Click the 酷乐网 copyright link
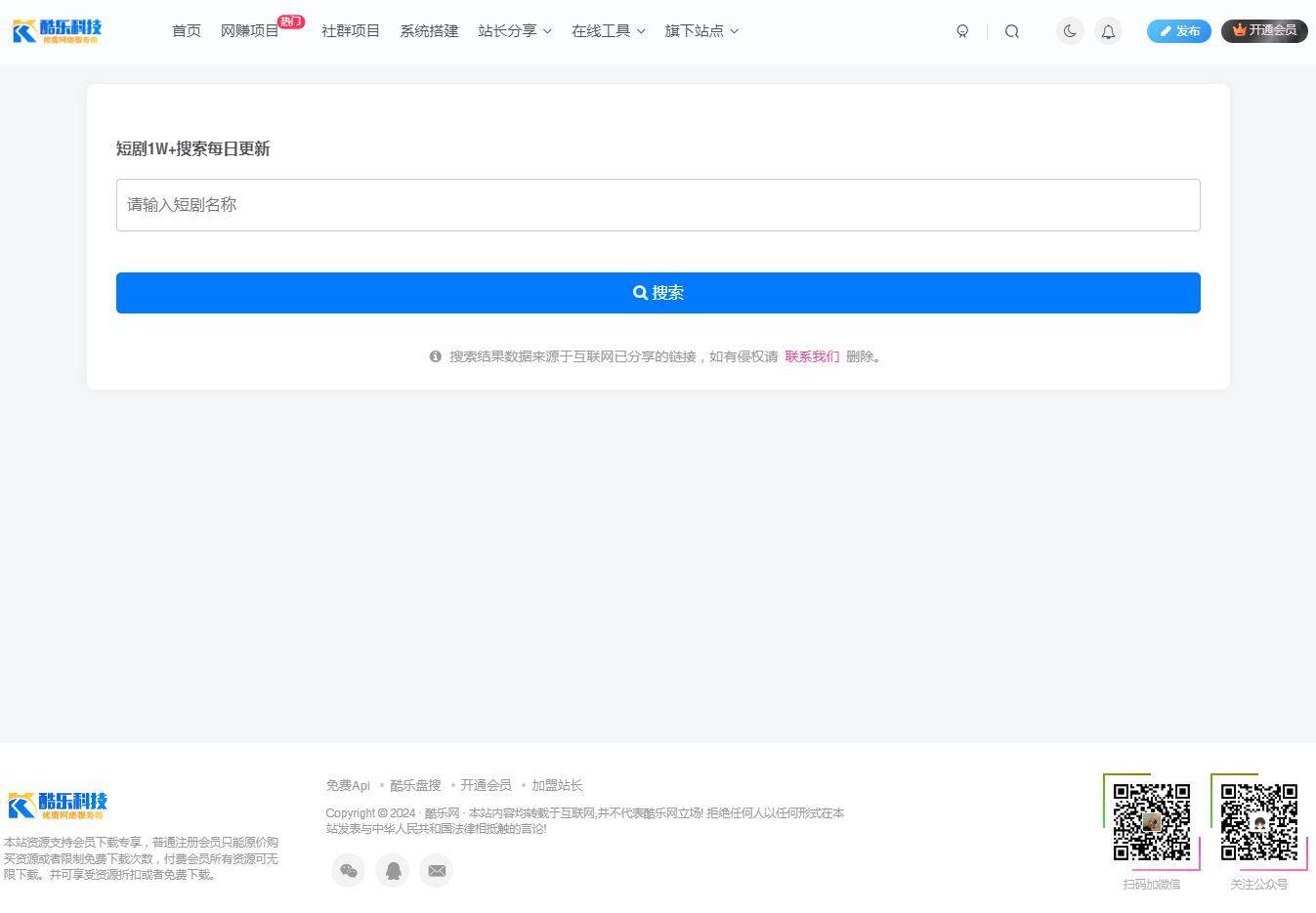 [442, 813]
